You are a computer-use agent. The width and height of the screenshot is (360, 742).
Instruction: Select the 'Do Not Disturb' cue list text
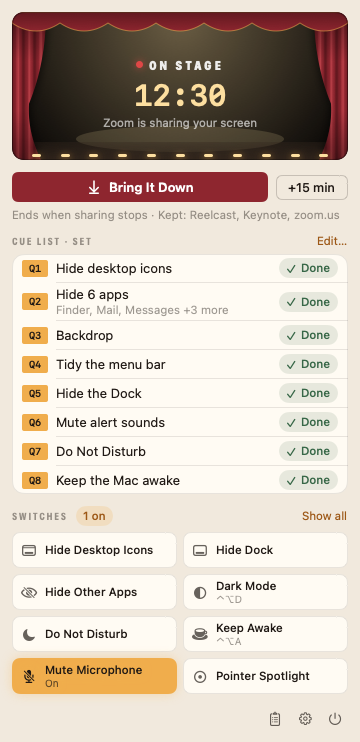[x=101, y=451]
